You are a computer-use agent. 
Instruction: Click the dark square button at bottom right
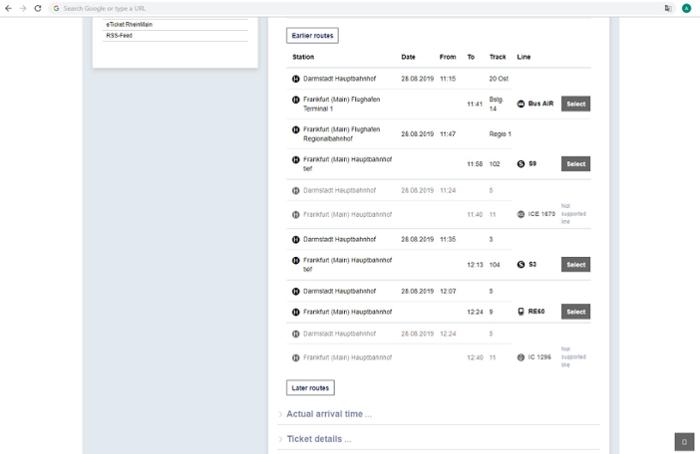pyautogui.click(x=684, y=442)
